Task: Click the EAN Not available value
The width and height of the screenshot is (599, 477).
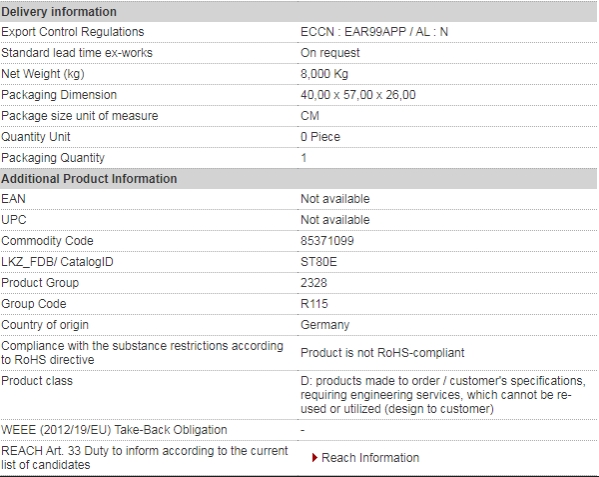Action: tap(335, 199)
